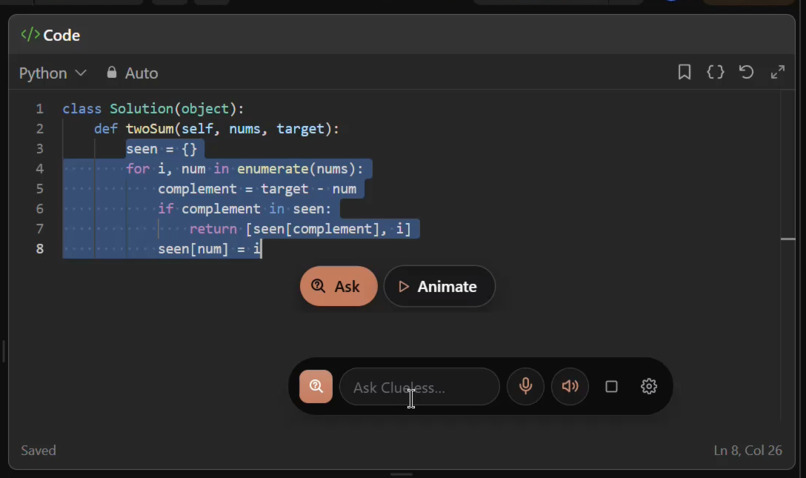Reset code with the undo arrow icon

(746, 72)
